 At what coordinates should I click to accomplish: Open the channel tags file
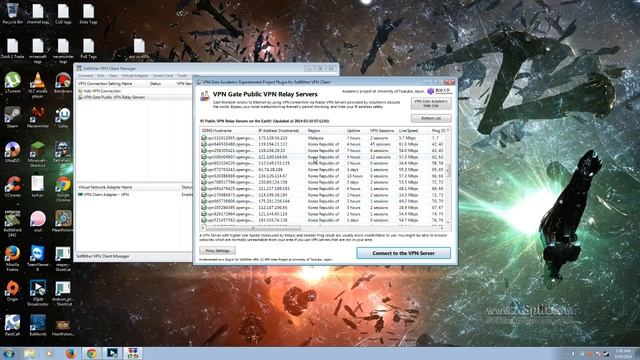[x=38, y=13]
